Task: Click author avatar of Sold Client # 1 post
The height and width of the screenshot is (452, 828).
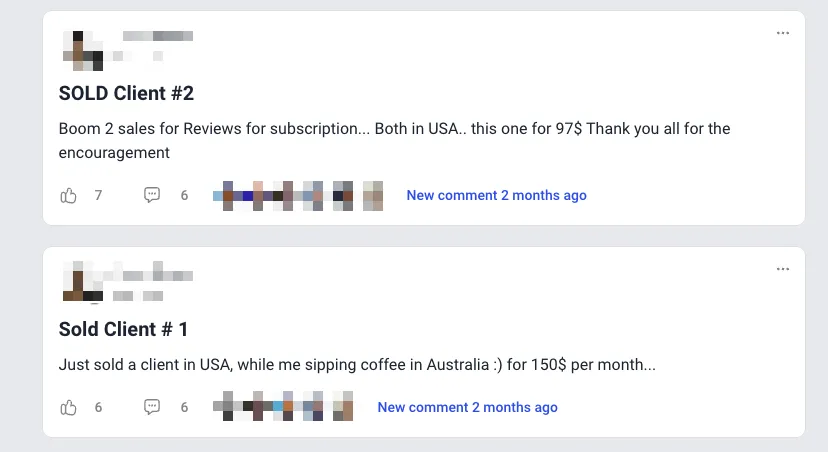Action: click(83, 282)
